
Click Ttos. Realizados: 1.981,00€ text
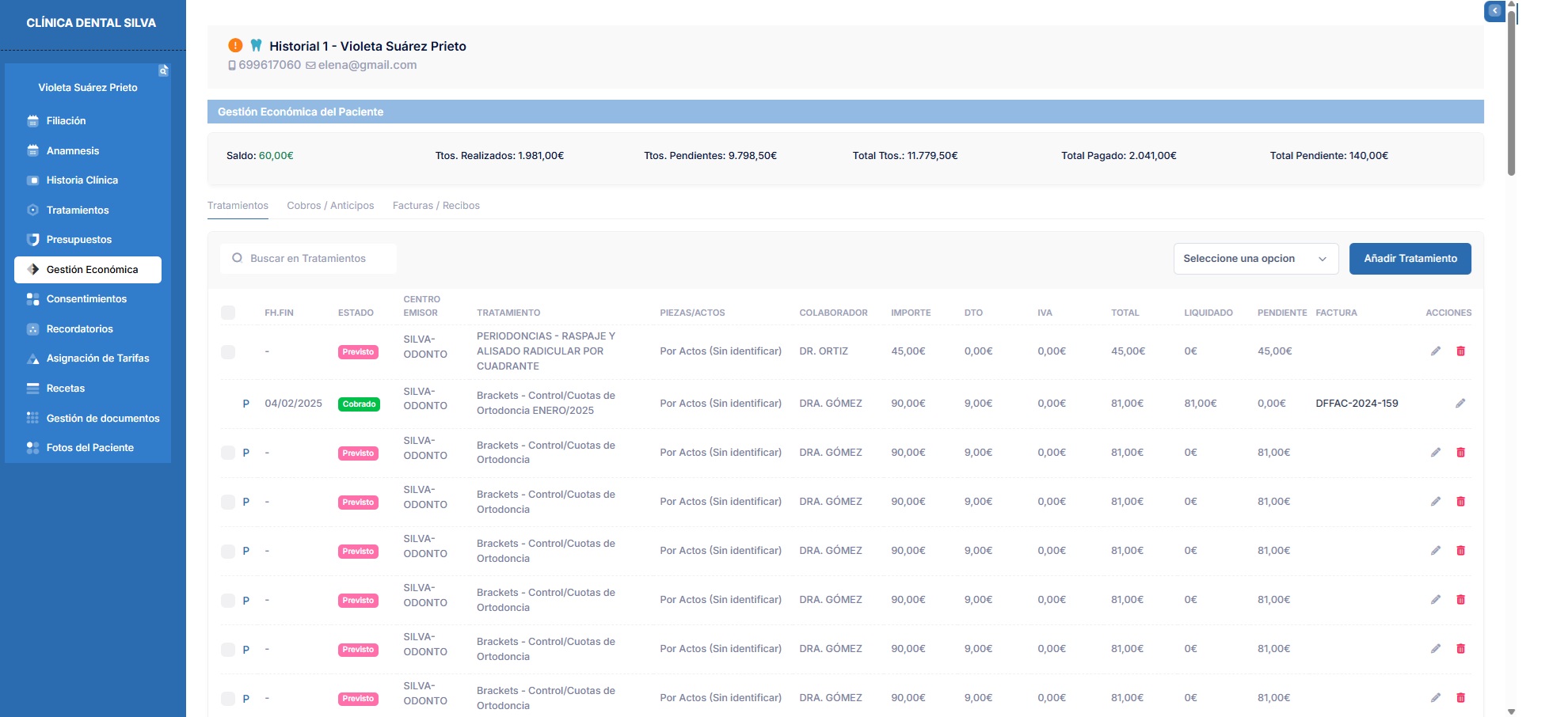[500, 156]
